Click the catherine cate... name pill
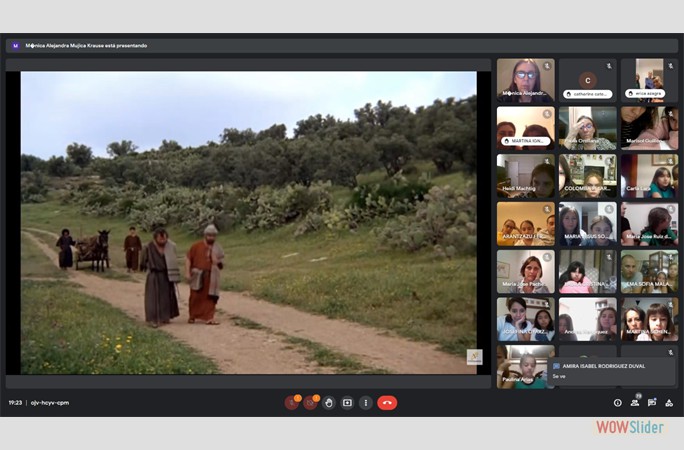 588,94
